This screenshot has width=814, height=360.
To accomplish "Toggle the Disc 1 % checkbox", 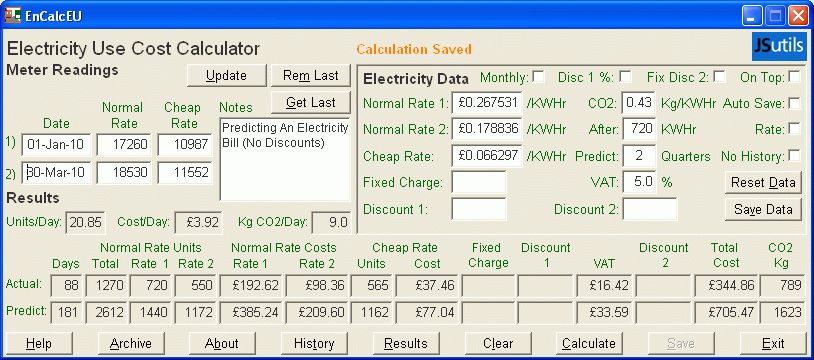I will click(626, 77).
